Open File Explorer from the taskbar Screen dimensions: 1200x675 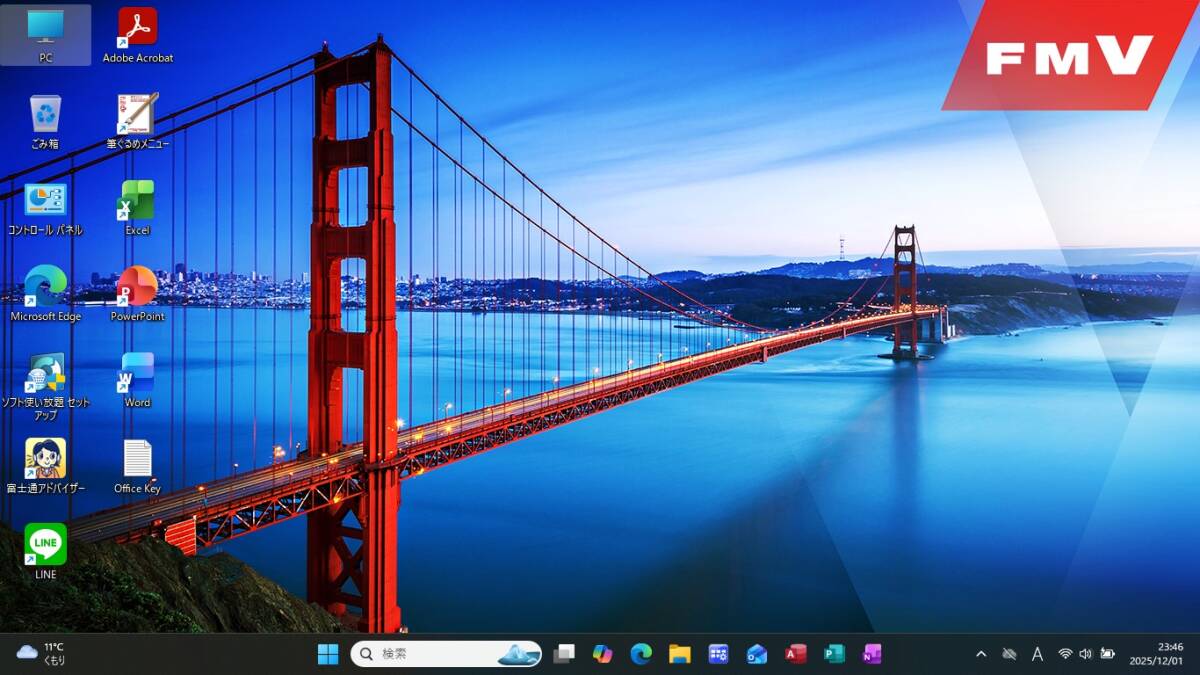pyautogui.click(x=680, y=654)
